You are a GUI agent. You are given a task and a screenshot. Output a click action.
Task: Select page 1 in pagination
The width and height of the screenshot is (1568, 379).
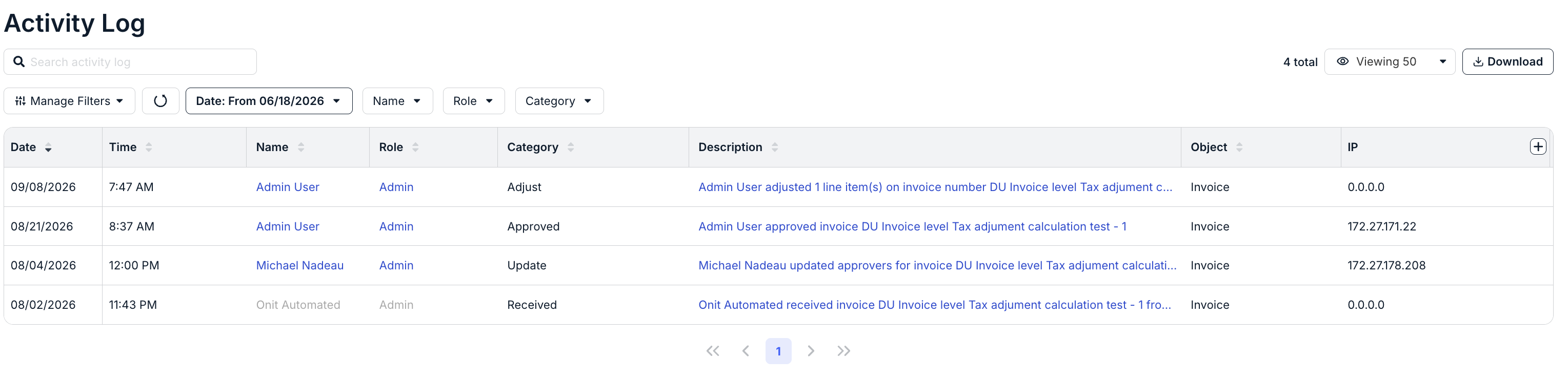click(778, 351)
